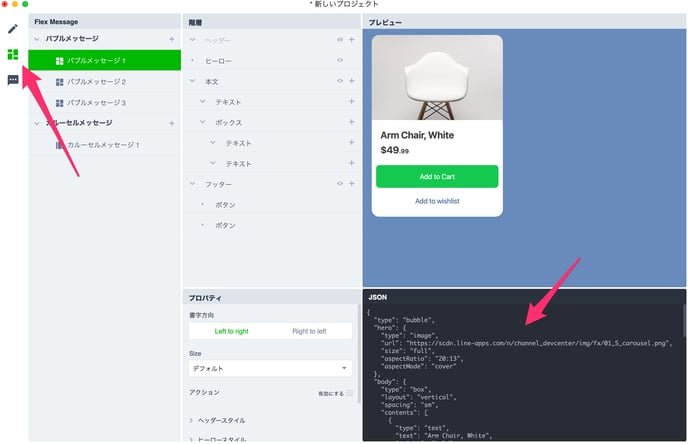This screenshot has height=444, width=688.
Task: Add a new carousel message with the plus icon
Action: point(172,123)
